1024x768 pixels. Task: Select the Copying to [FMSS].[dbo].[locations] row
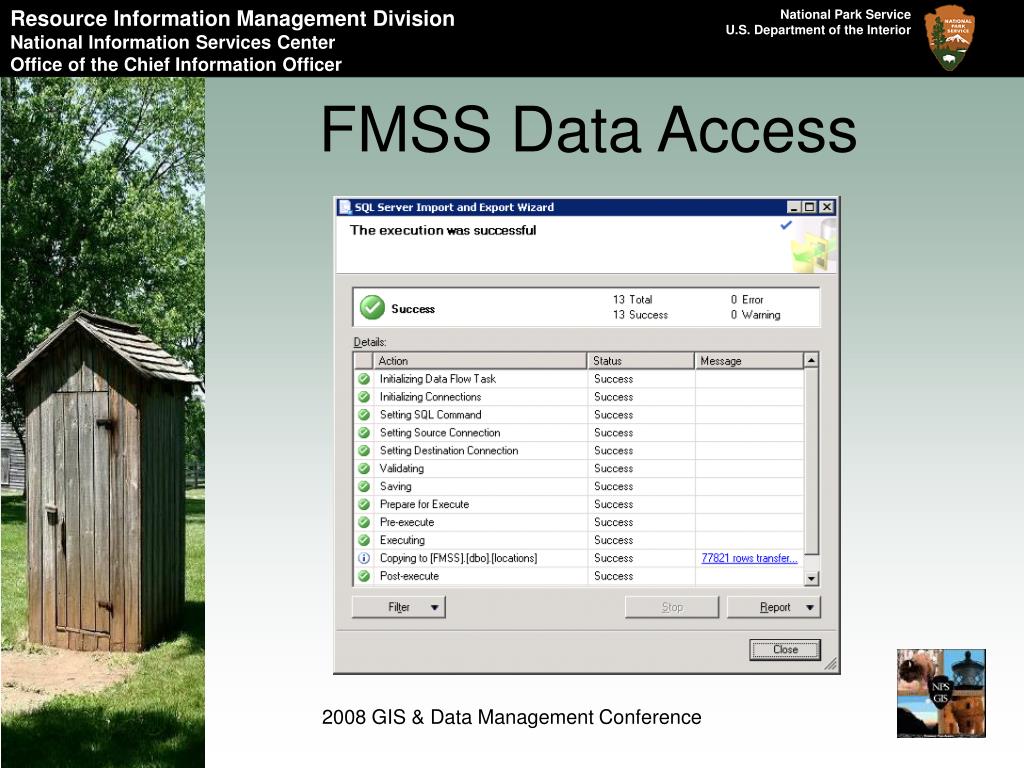(579, 558)
